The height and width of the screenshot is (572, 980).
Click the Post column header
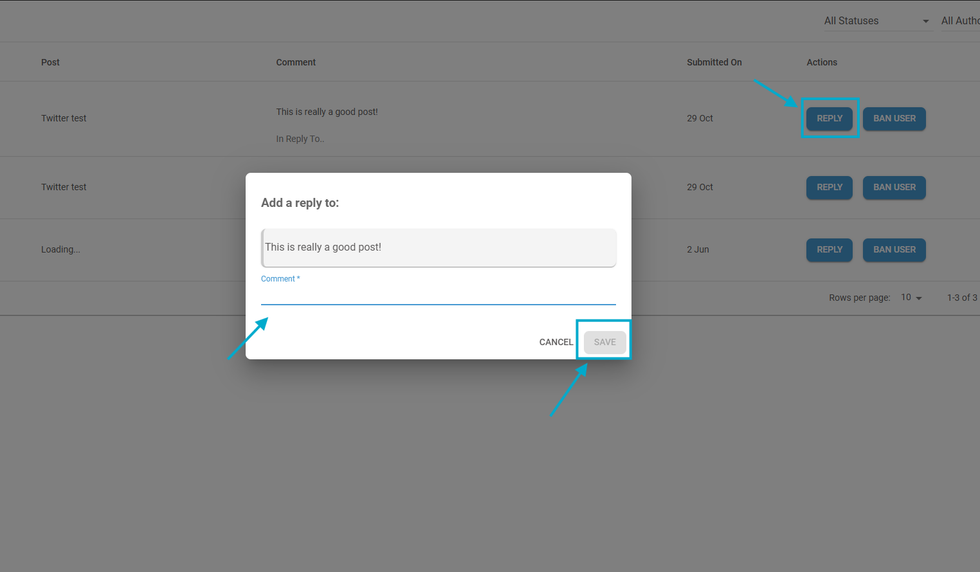click(x=50, y=63)
